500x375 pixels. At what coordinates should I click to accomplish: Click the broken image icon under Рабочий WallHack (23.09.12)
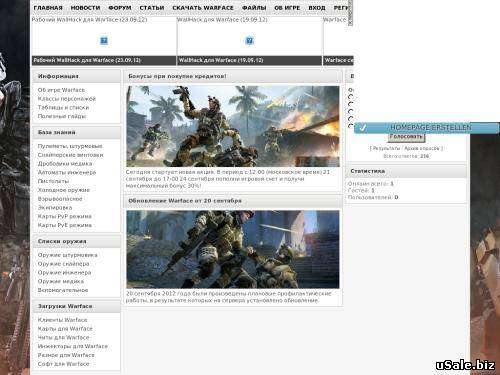click(x=104, y=41)
